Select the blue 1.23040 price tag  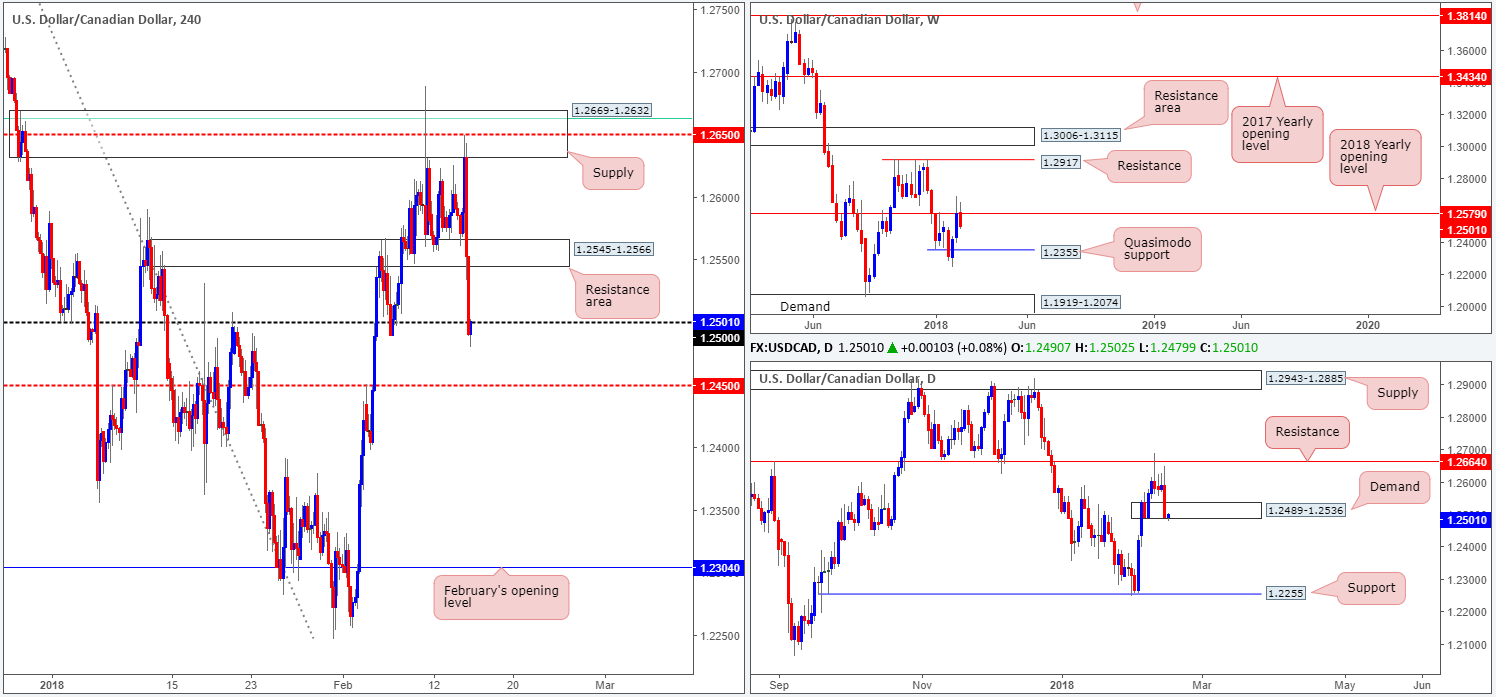click(719, 568)
